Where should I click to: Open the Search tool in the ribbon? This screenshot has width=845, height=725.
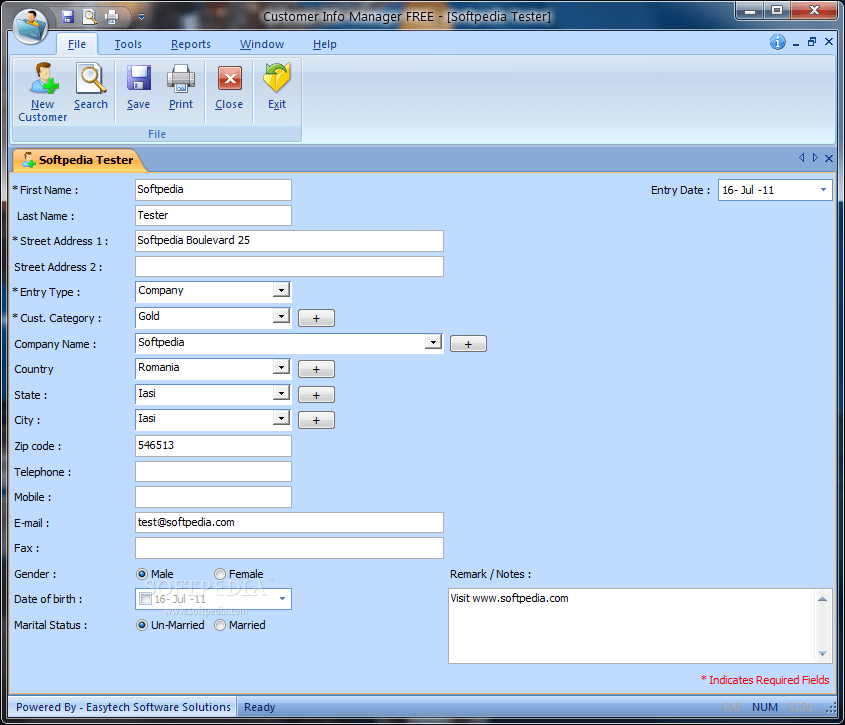coord(91,86)
